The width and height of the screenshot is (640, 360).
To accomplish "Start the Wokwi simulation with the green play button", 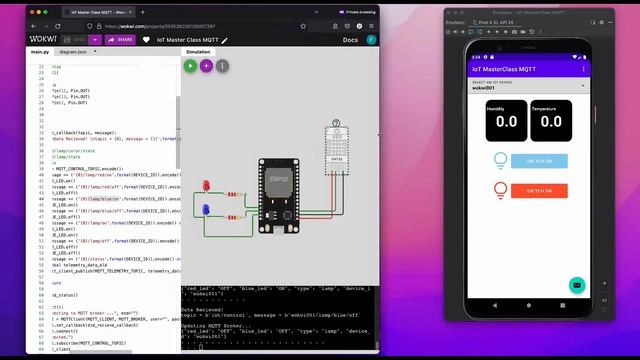I will [190, 66].
